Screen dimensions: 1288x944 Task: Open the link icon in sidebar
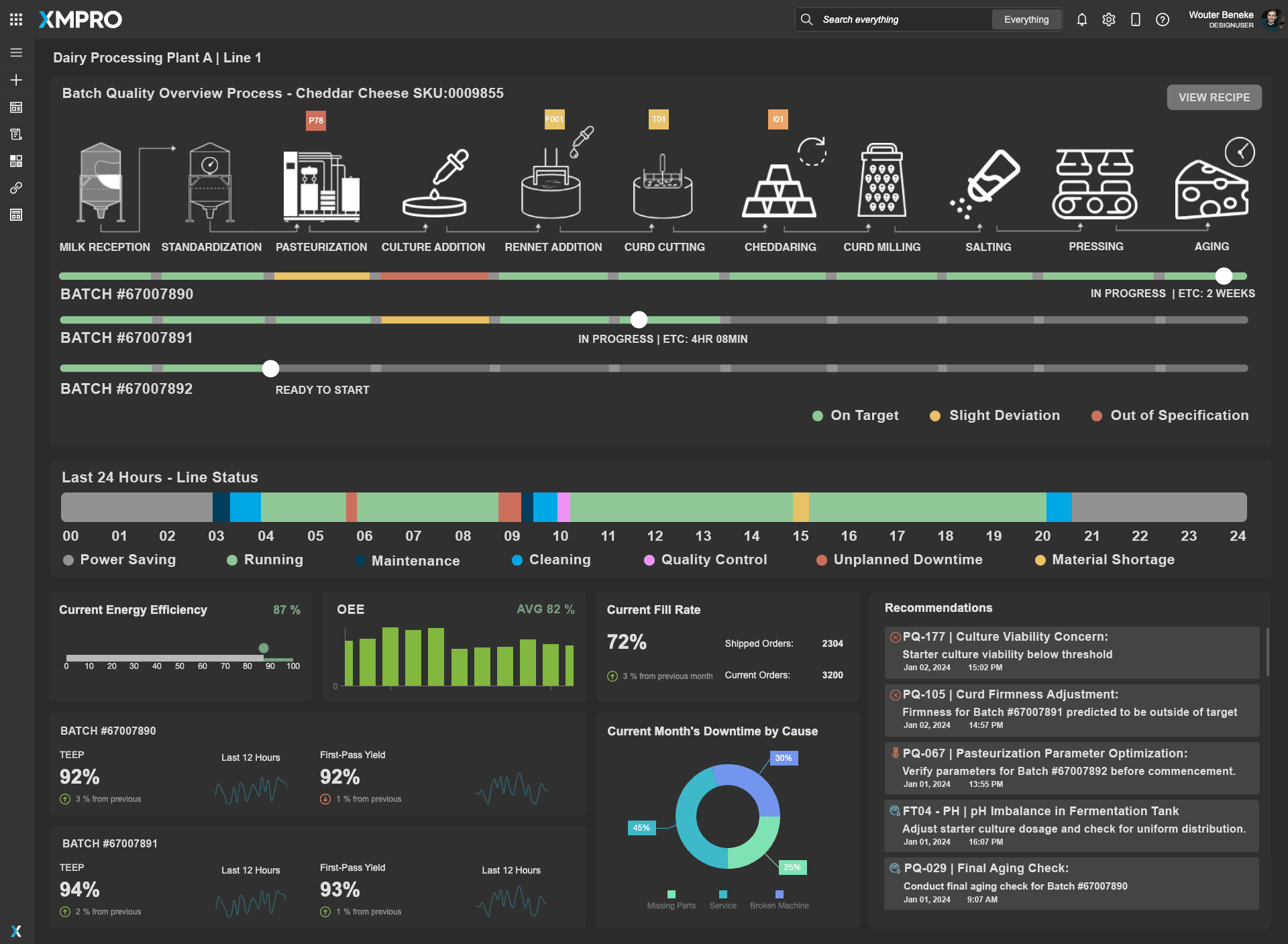pyautogui.click(x=16, y=188)
